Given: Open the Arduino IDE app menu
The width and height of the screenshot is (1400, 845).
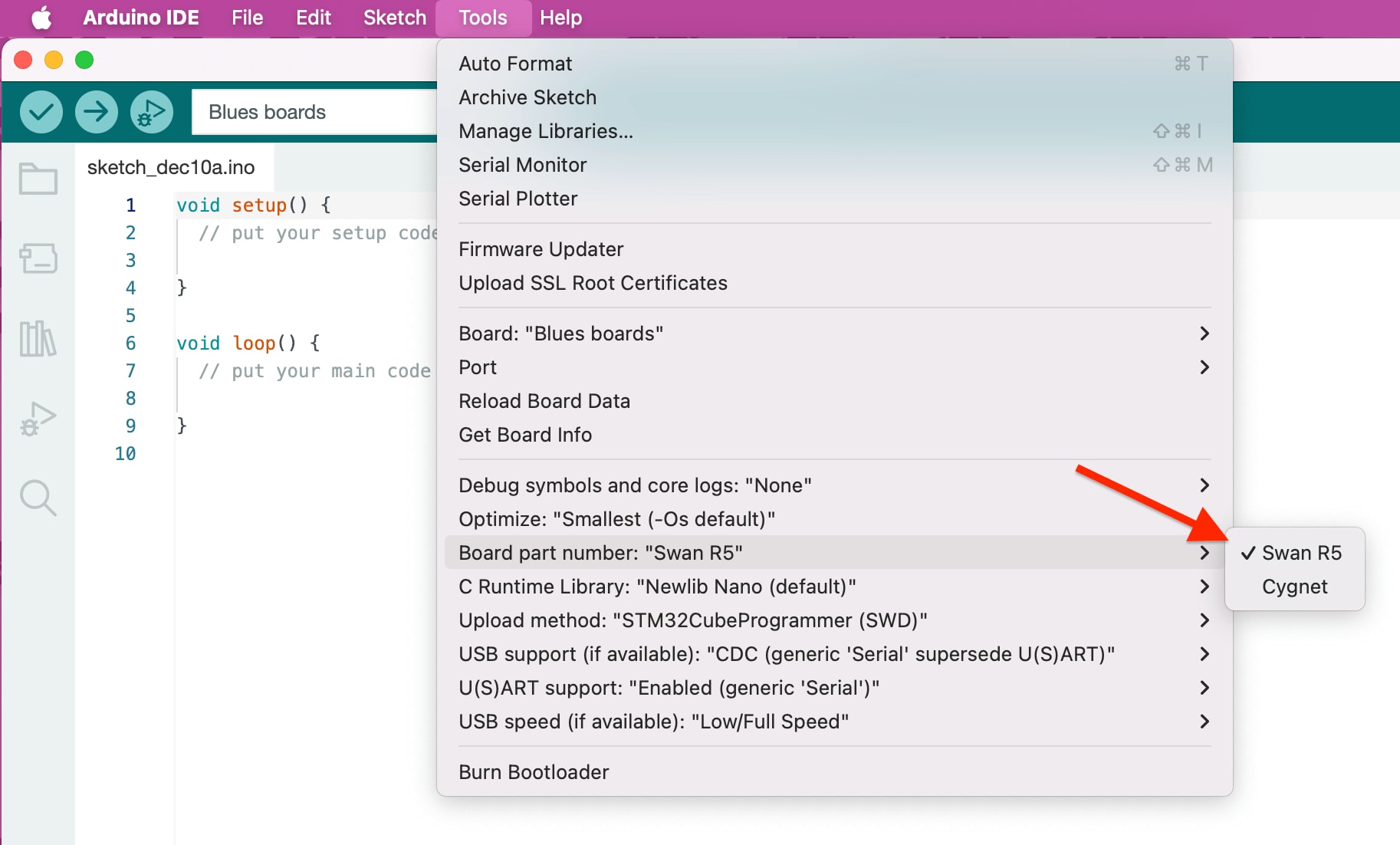Looking at the screenshot, I should tap(141, 18).
